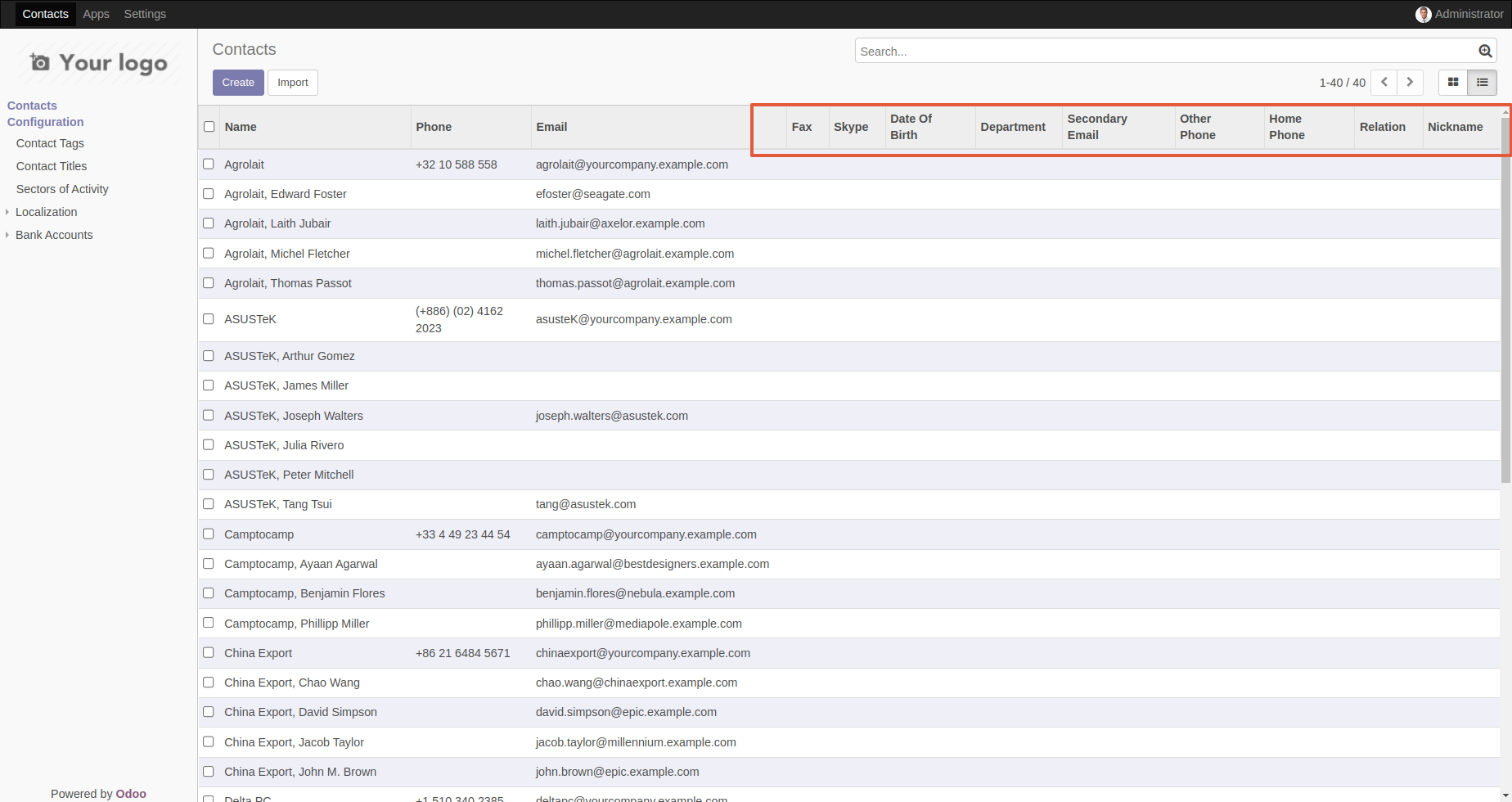The image size is (1512, 802).
Task: Go to next page of contacts
Action: [x=1410, y=83]
